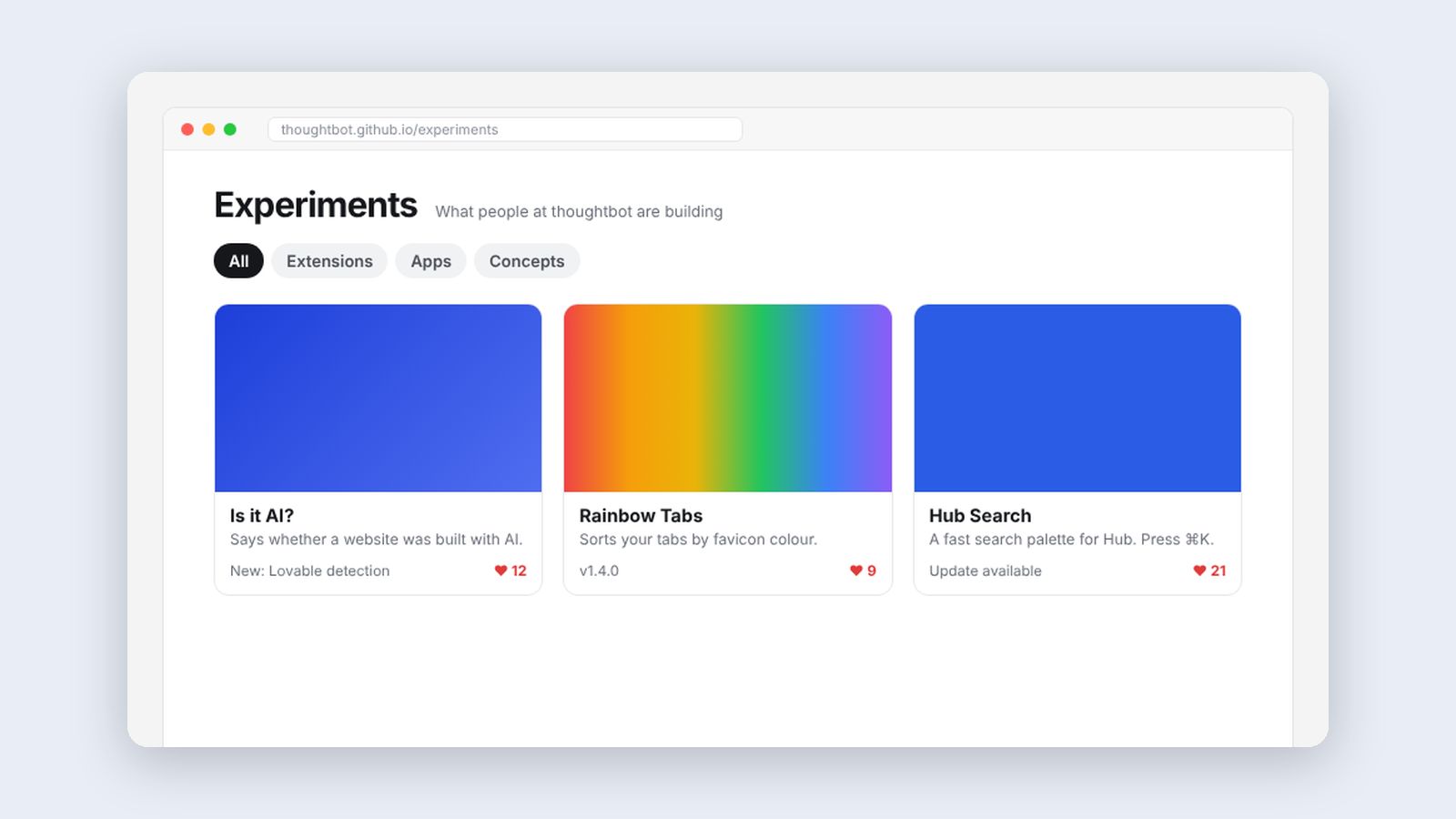The height and width of the screenshot is (819, 1456).
Task: Click the Hub Search title
Action: pyautogui.click(x=980, y=516)
